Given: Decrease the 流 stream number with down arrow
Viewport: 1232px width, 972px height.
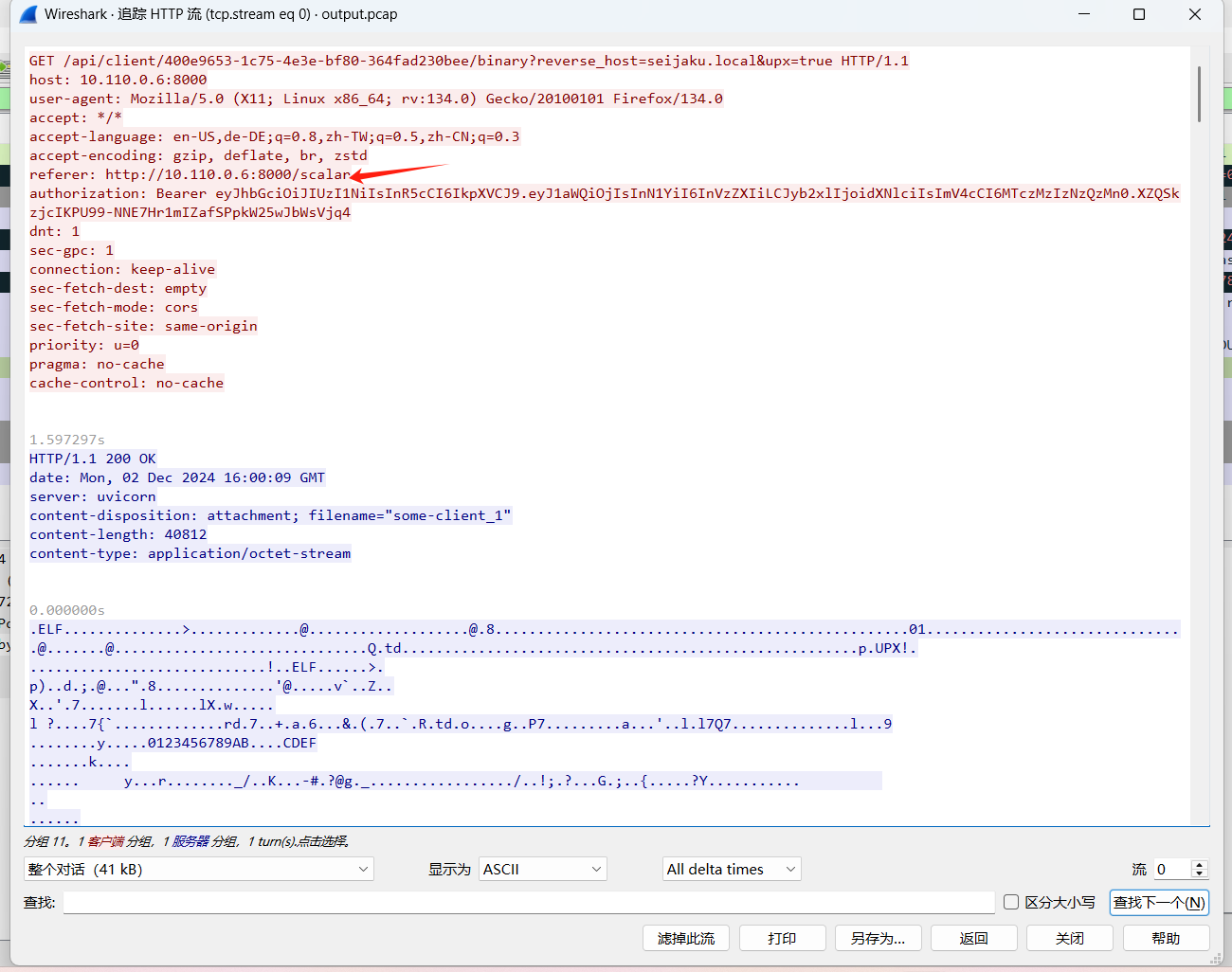Looking at the screenshot, I should coord(1200,873).
